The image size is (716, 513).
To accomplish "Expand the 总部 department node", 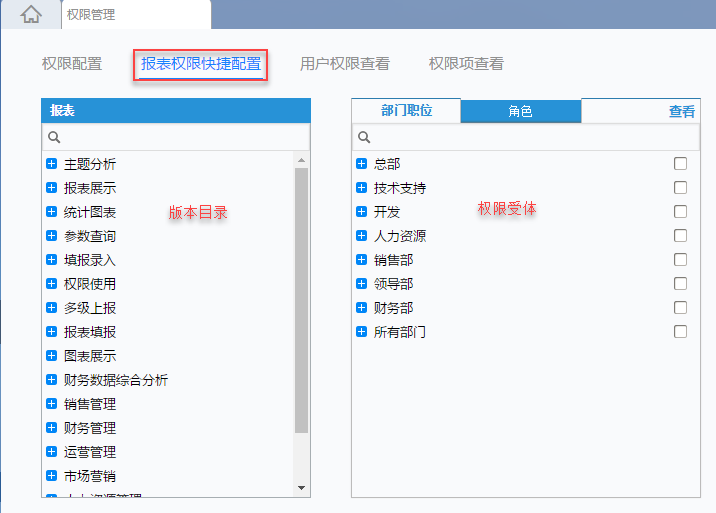I will [x=362, y=164].
